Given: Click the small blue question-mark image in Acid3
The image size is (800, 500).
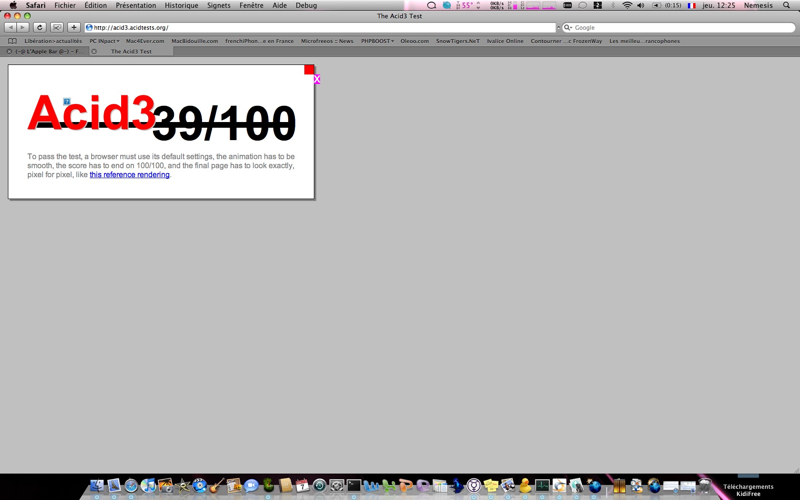Looking at the screenshot, I should [x=67, y=102].
